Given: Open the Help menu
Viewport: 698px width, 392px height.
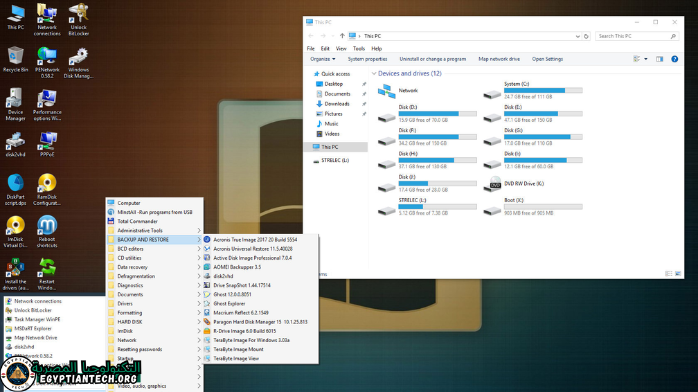Looking at the screenshot, I should (x=377, y=48).
